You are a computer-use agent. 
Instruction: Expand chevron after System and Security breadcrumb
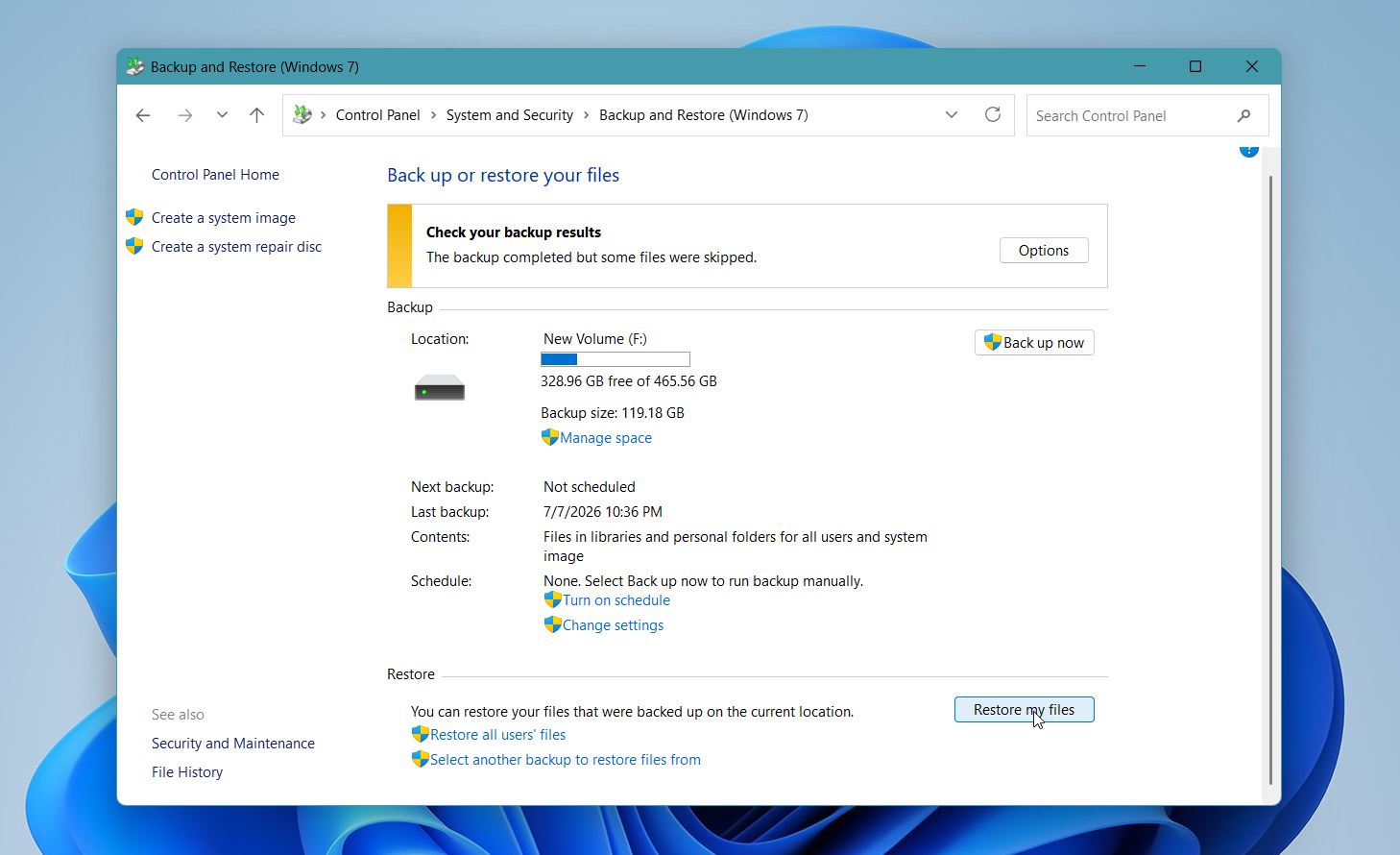coord(587,115)
